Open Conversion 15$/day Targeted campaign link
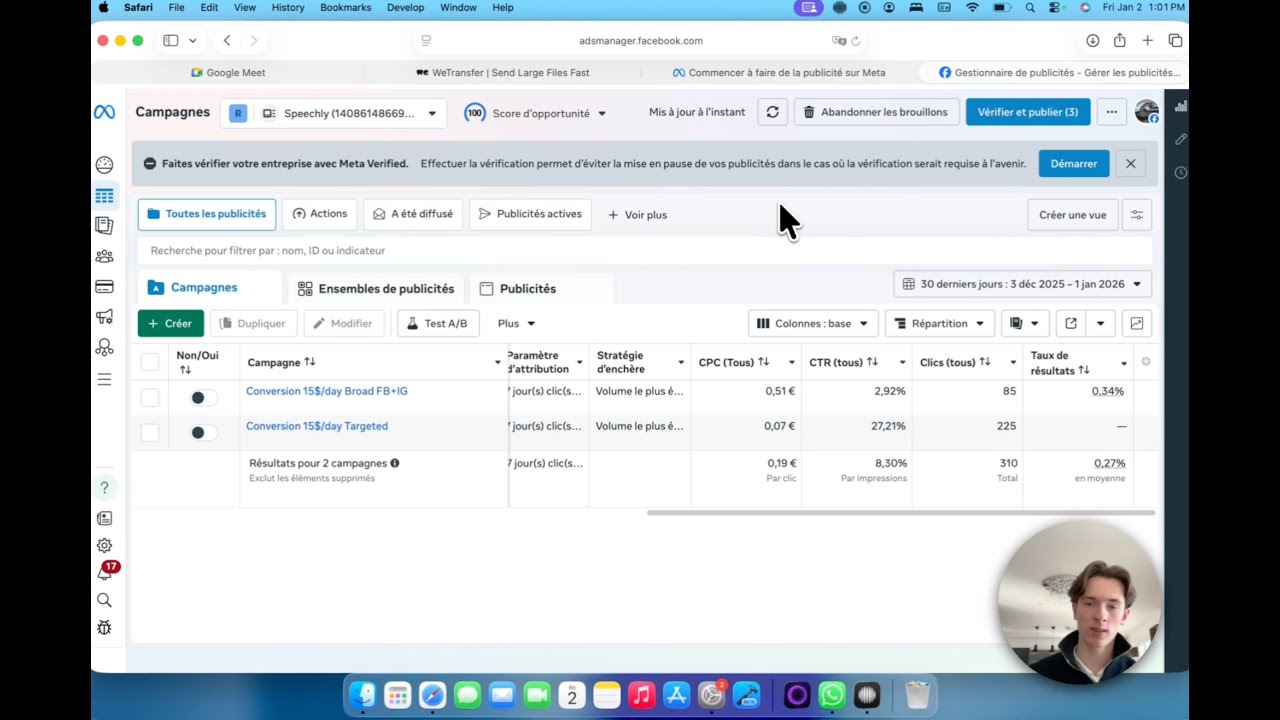The image size is (1280, 720). click(317, 426)
